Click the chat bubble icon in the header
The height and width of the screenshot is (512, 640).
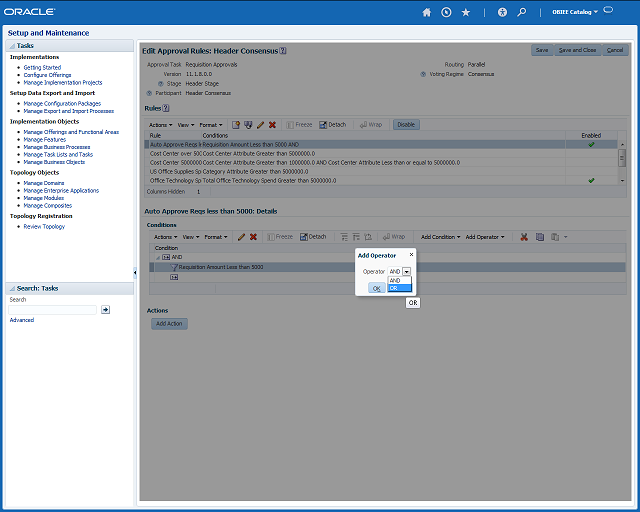[608, 10]
